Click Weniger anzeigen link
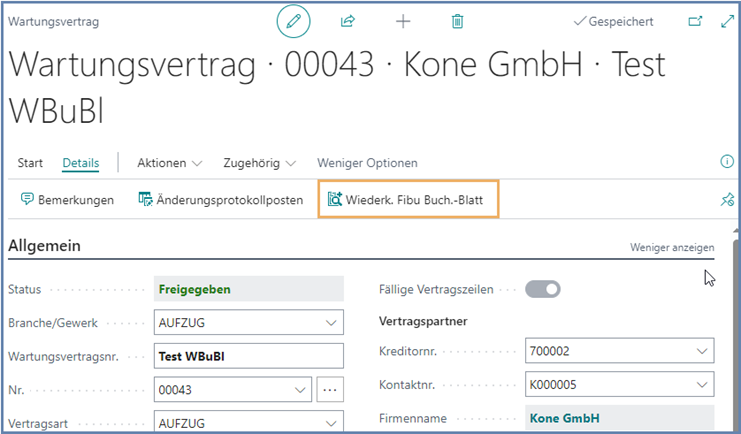This screenshot has width=741, height=434. click(671, 247)
